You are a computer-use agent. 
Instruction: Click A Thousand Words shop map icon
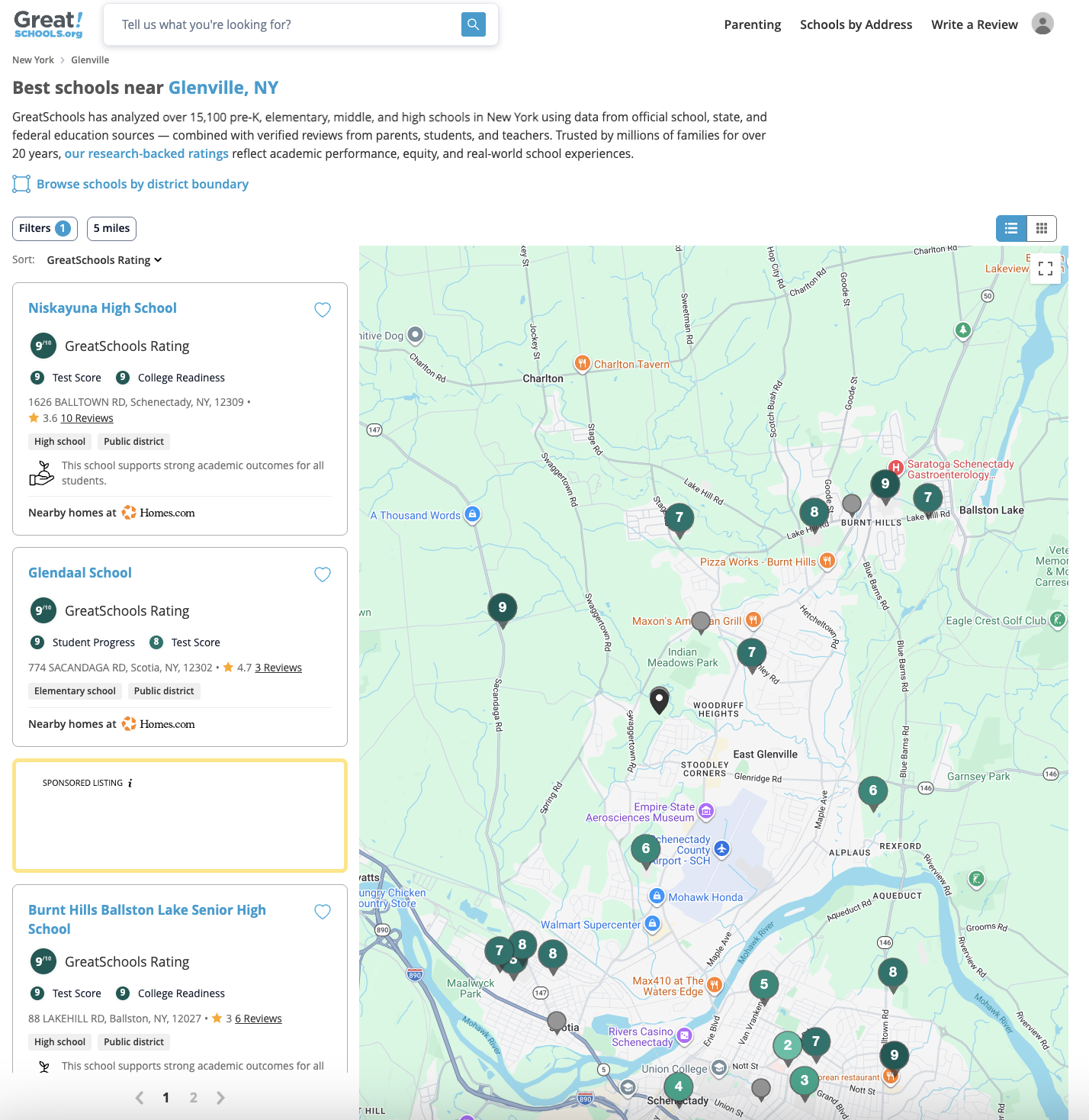pos(472,514)
